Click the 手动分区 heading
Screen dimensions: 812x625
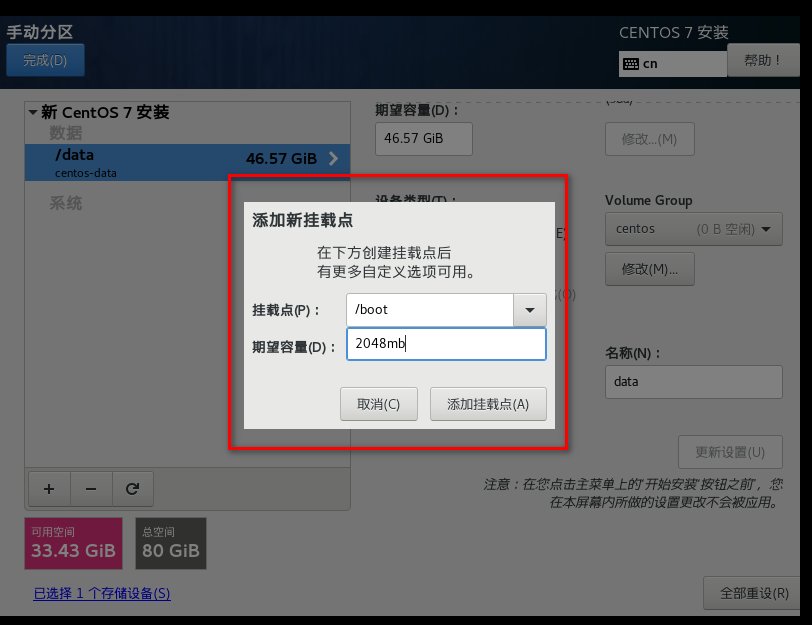[x=40, y=32]
